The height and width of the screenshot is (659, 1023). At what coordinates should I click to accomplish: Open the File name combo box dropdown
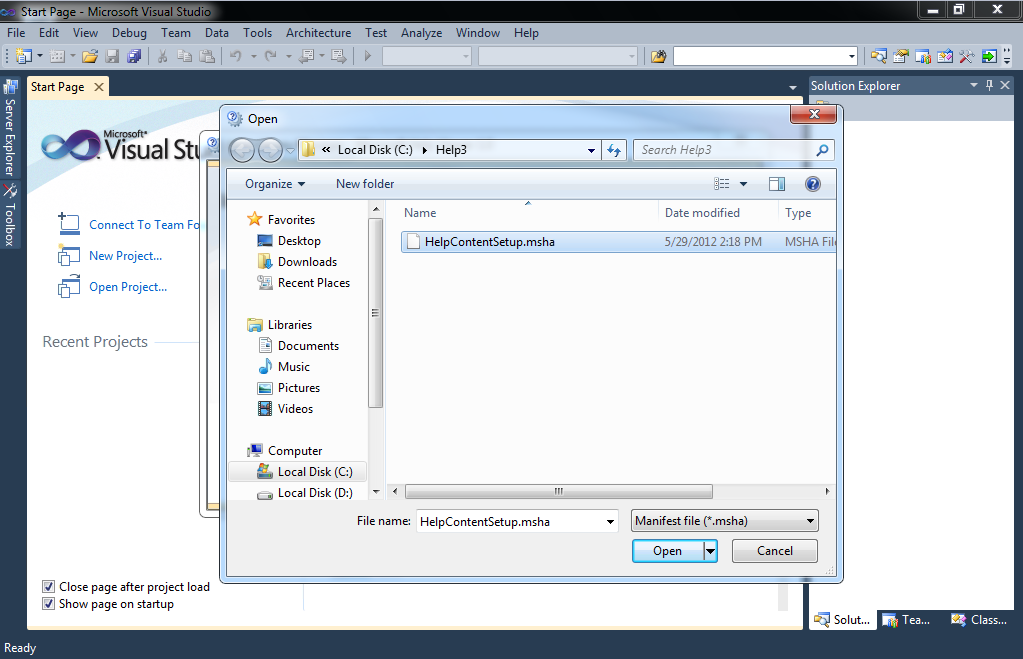pyautogui.click(x=610, y=521)
